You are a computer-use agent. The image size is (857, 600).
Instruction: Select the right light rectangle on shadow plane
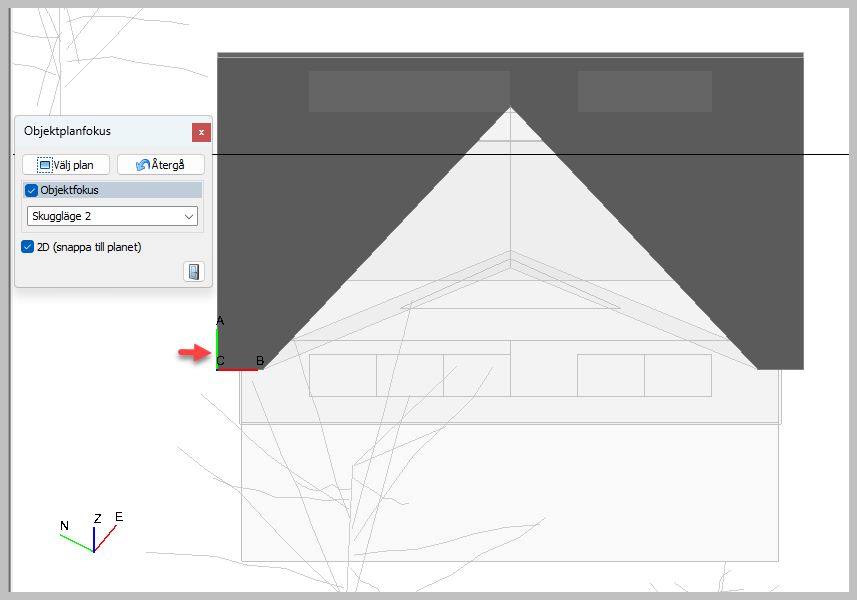pos(644,91)
